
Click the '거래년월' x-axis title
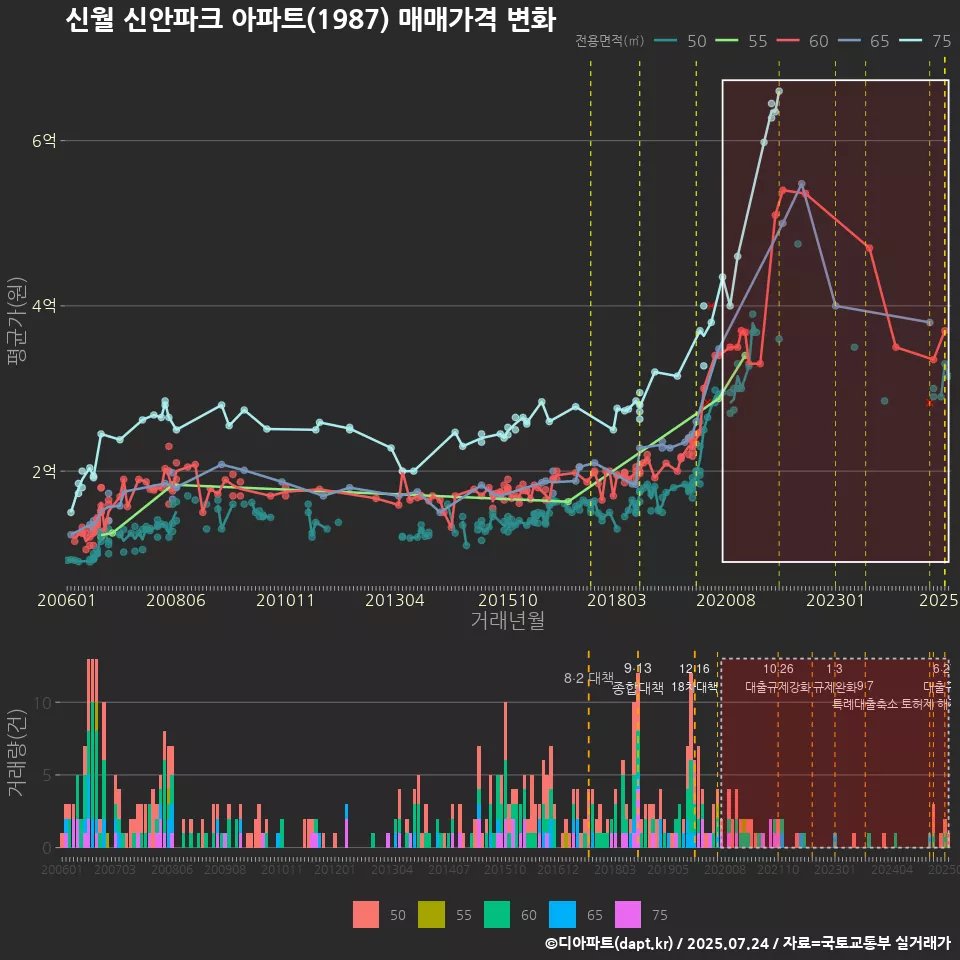(x=508, y=620)
